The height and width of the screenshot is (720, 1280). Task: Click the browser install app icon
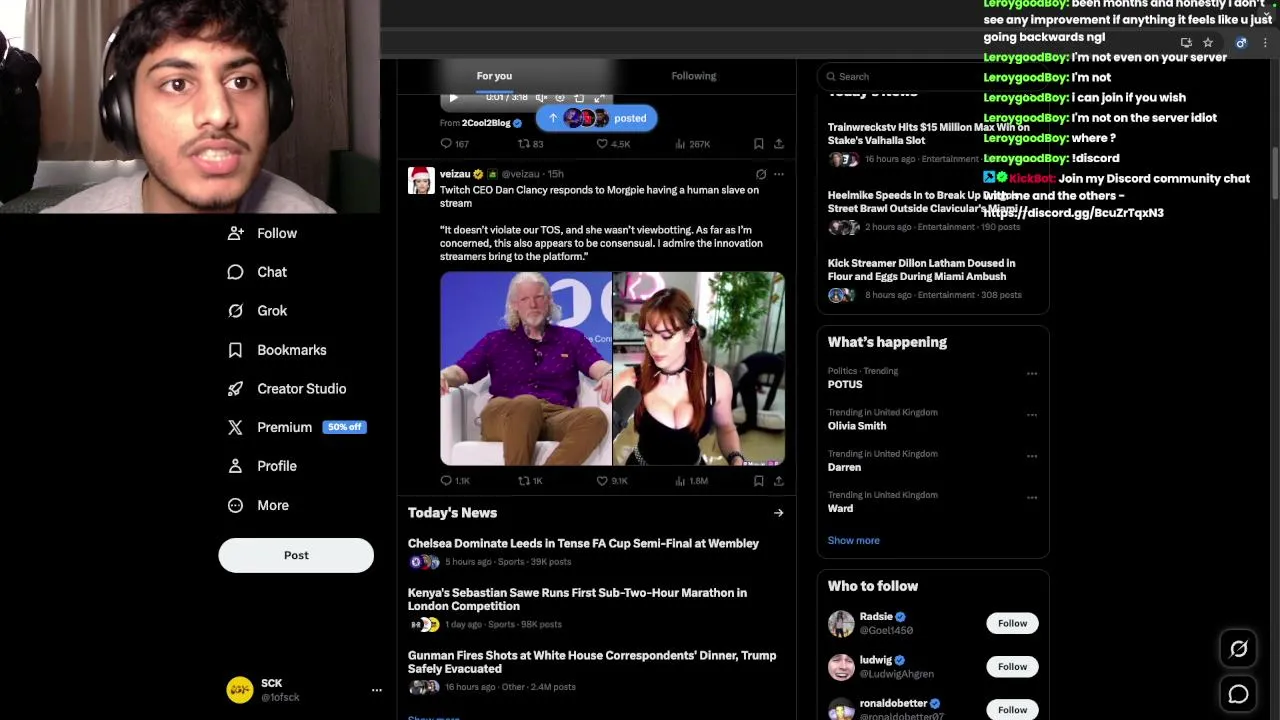point(1186,43)
